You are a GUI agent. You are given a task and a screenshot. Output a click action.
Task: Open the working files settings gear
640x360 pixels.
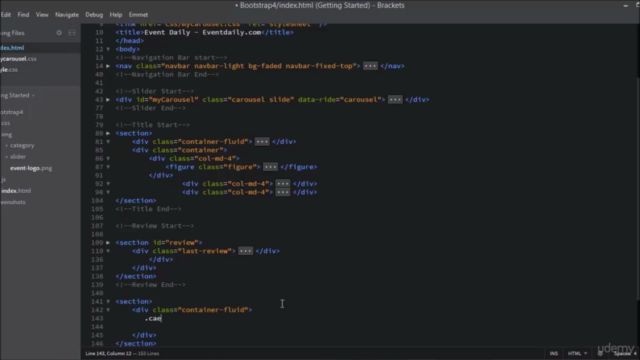59,33
